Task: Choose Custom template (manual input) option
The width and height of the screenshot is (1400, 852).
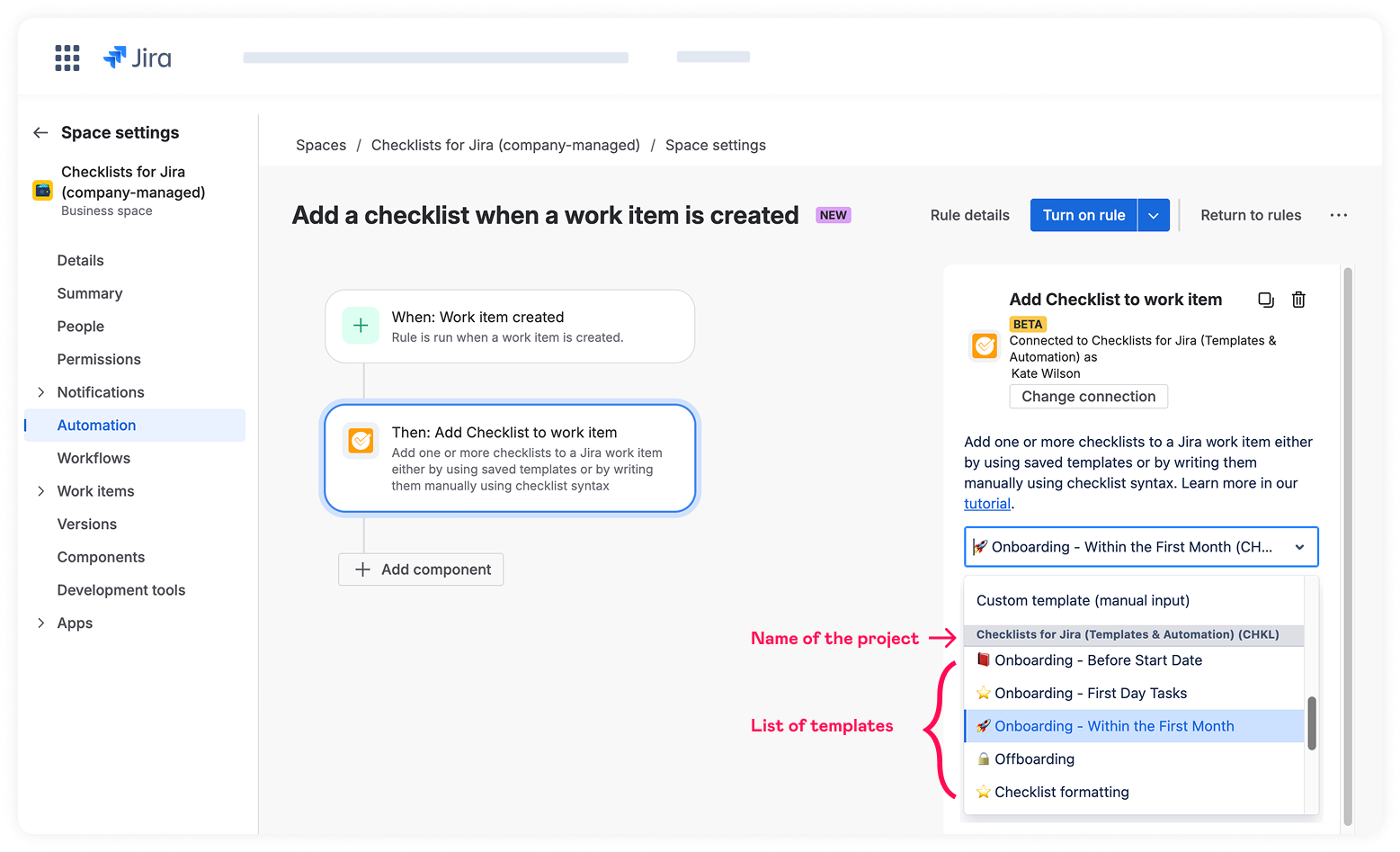Action: pos(1083,600)
